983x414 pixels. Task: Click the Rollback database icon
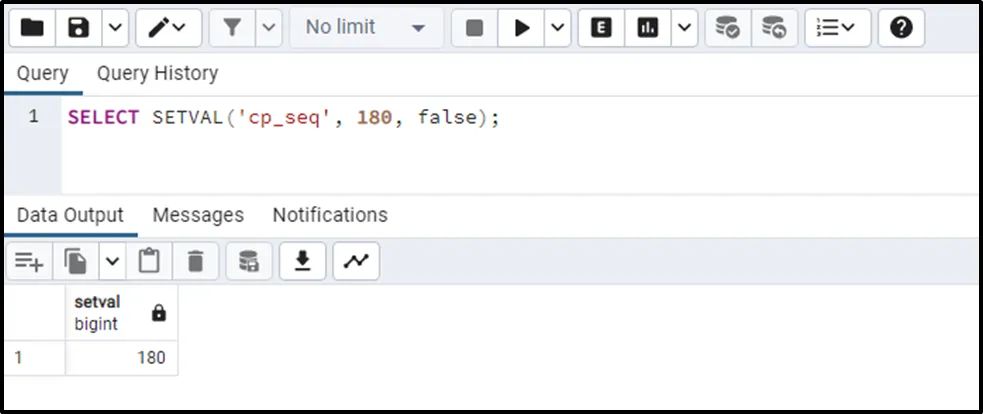tap(774, 28)
